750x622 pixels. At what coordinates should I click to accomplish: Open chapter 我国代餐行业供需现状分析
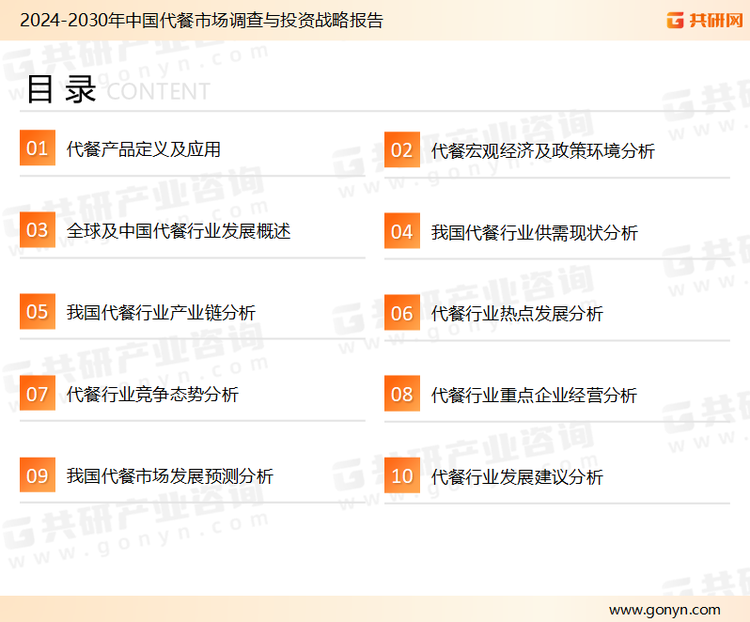(x=534, y=233)
